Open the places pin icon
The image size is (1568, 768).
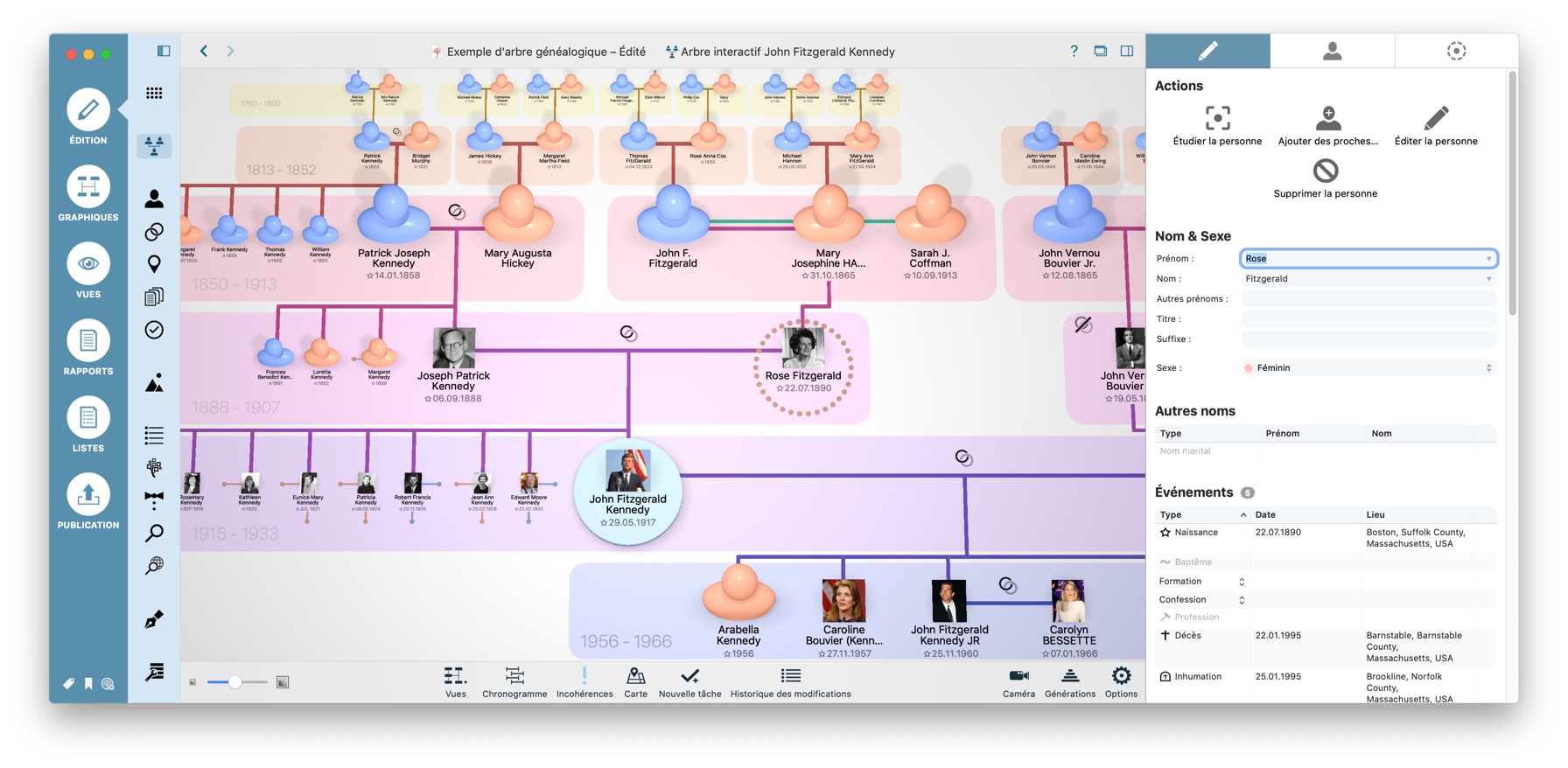(x=154, y=264)
